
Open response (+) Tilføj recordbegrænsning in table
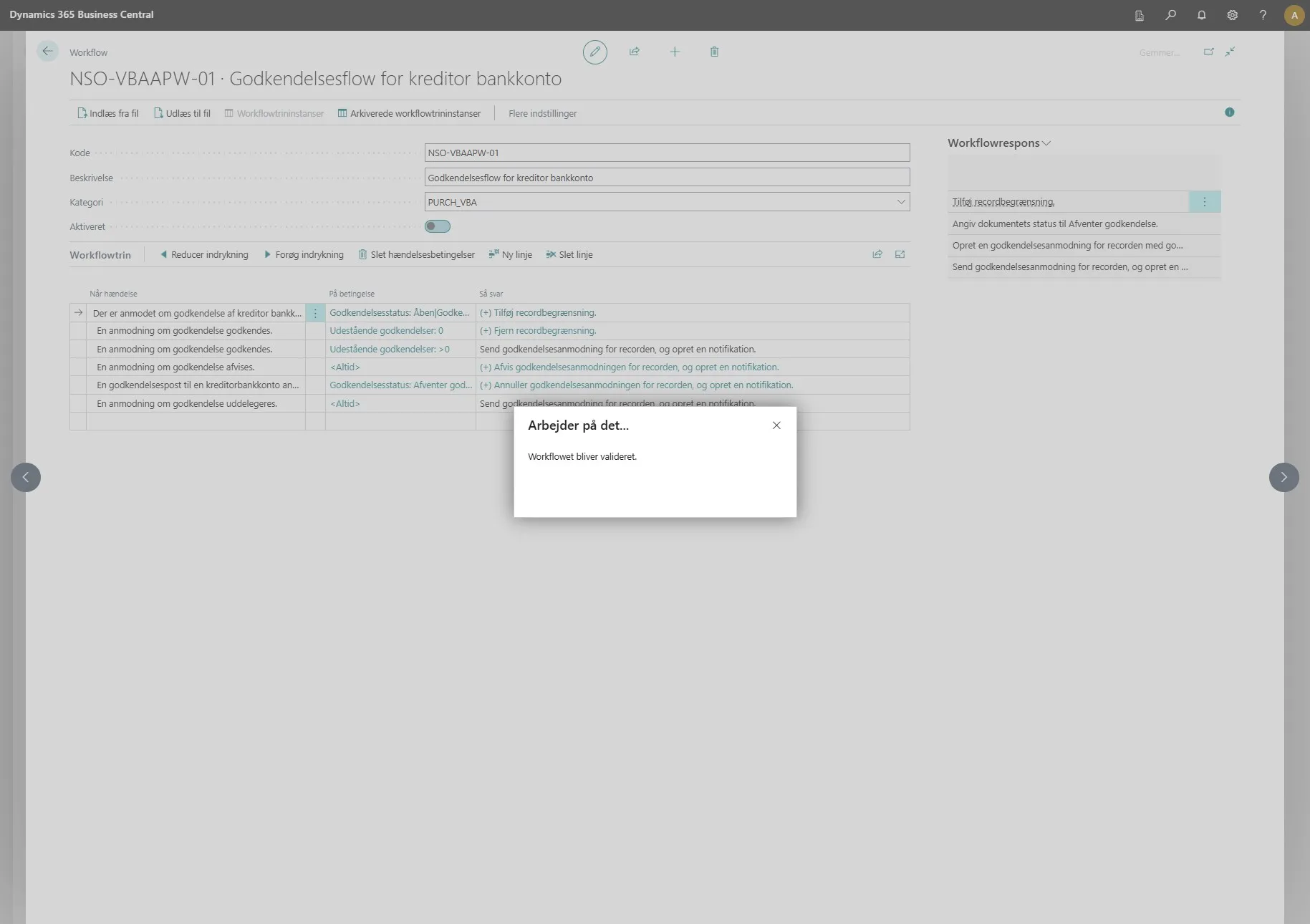click(538, 313)
